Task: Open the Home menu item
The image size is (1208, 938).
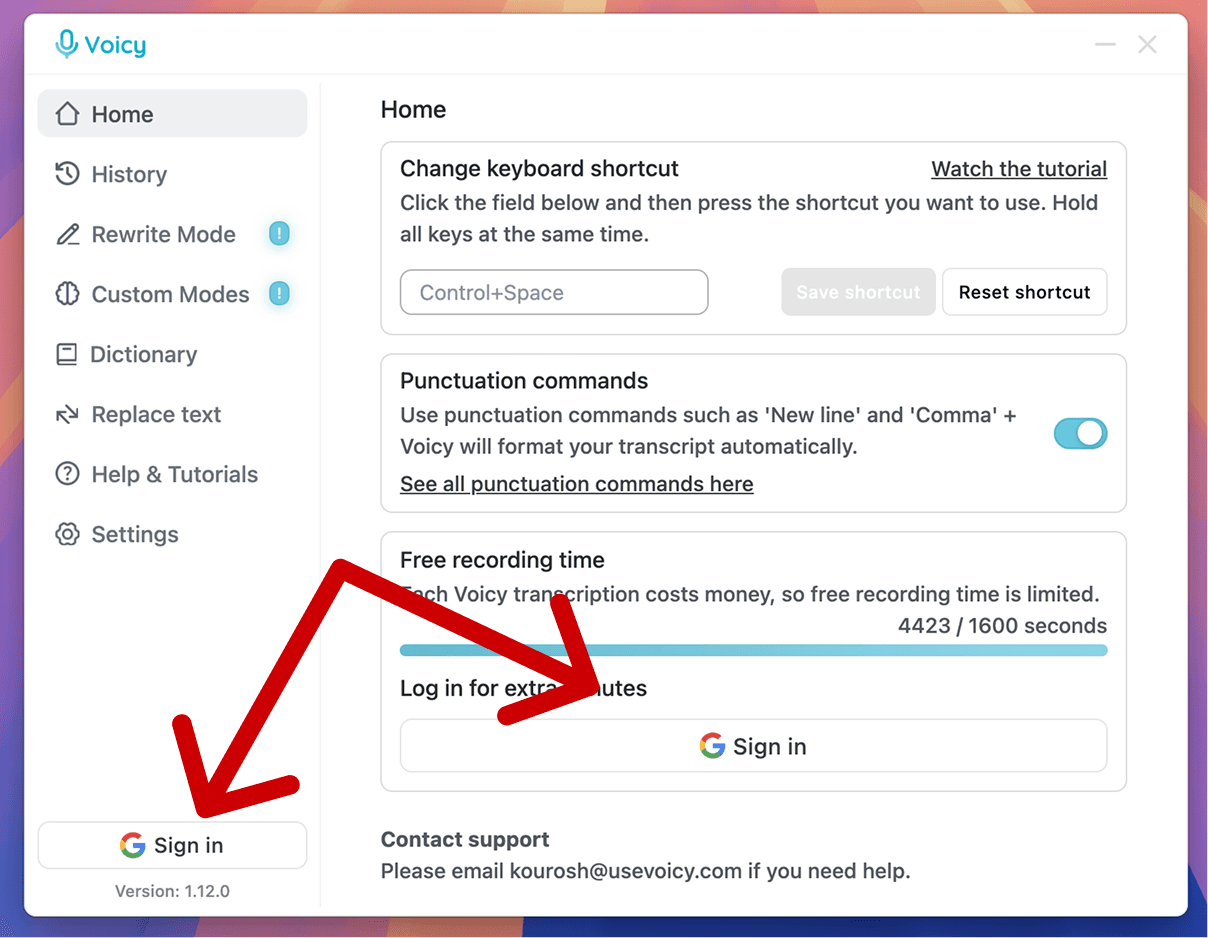Action: click(172, 114)
